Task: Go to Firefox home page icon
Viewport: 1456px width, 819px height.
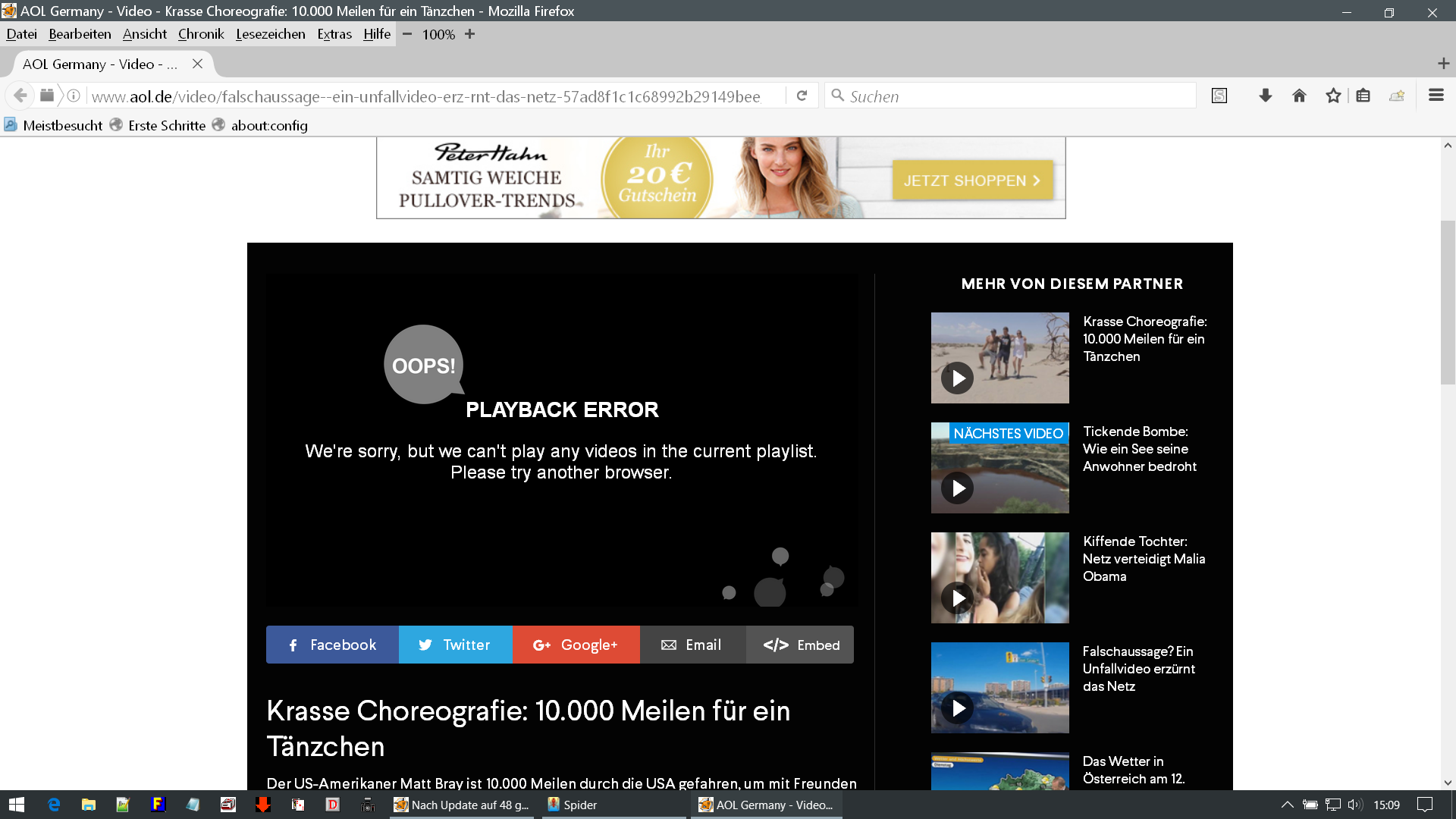Action: point(1299,96)
